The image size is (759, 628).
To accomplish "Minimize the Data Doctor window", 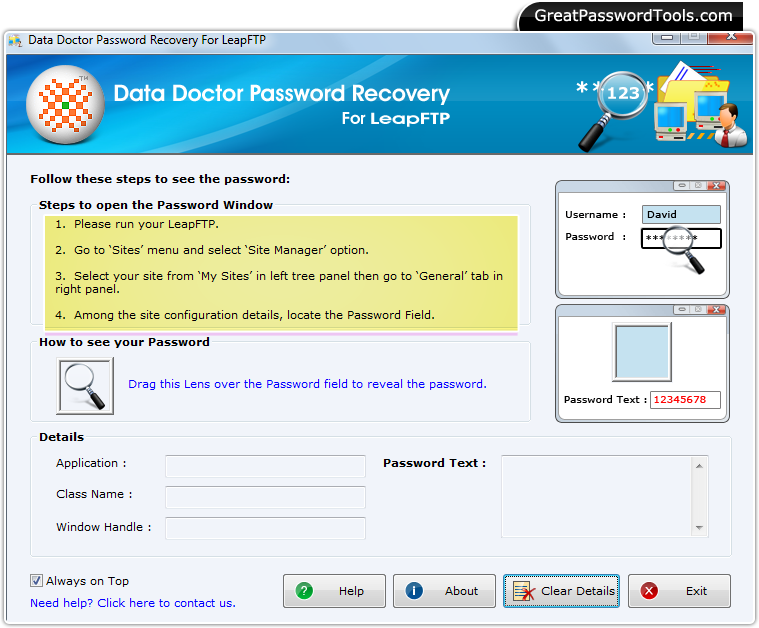I will point(667,37).
